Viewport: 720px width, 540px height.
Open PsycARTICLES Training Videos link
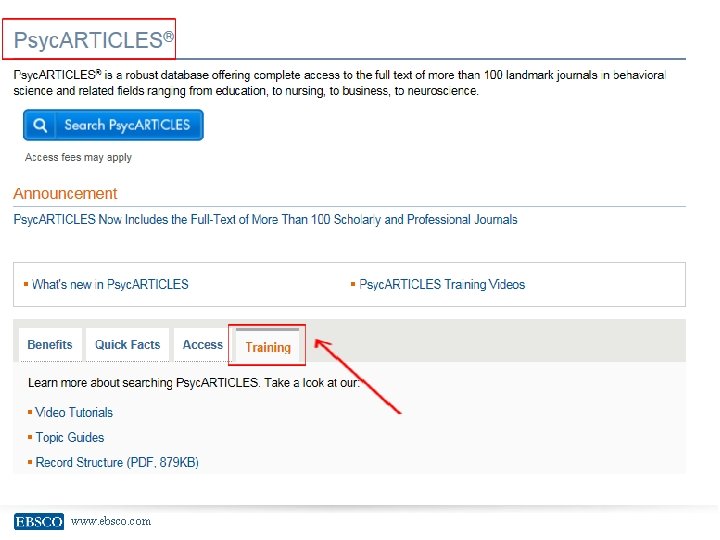point(442,285)
